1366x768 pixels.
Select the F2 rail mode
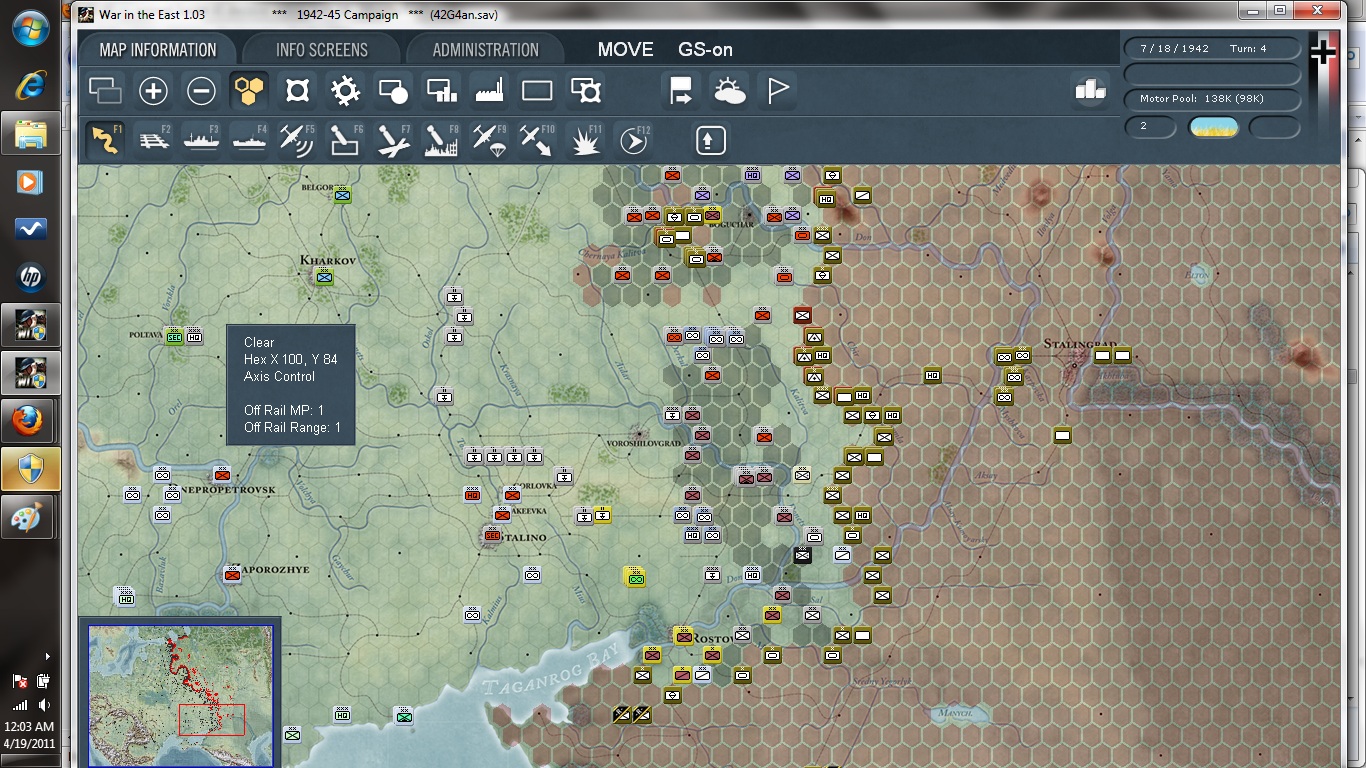click(x=153, y=140)
